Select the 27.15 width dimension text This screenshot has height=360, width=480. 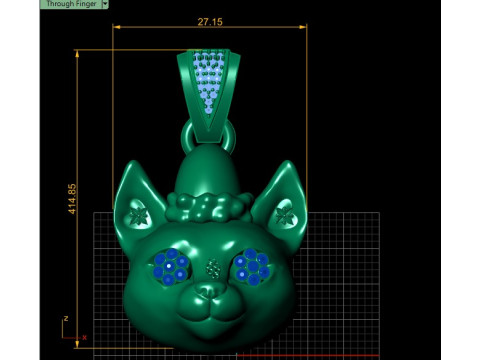210,22
